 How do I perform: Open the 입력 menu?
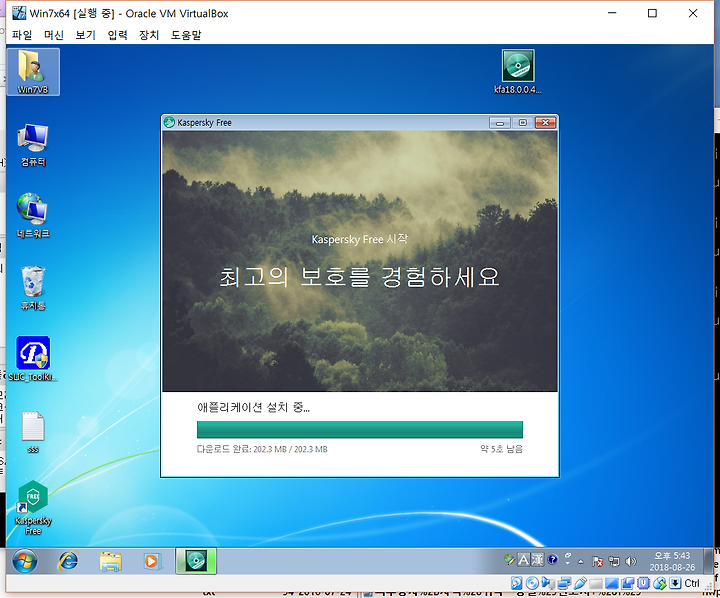(117, 35)
